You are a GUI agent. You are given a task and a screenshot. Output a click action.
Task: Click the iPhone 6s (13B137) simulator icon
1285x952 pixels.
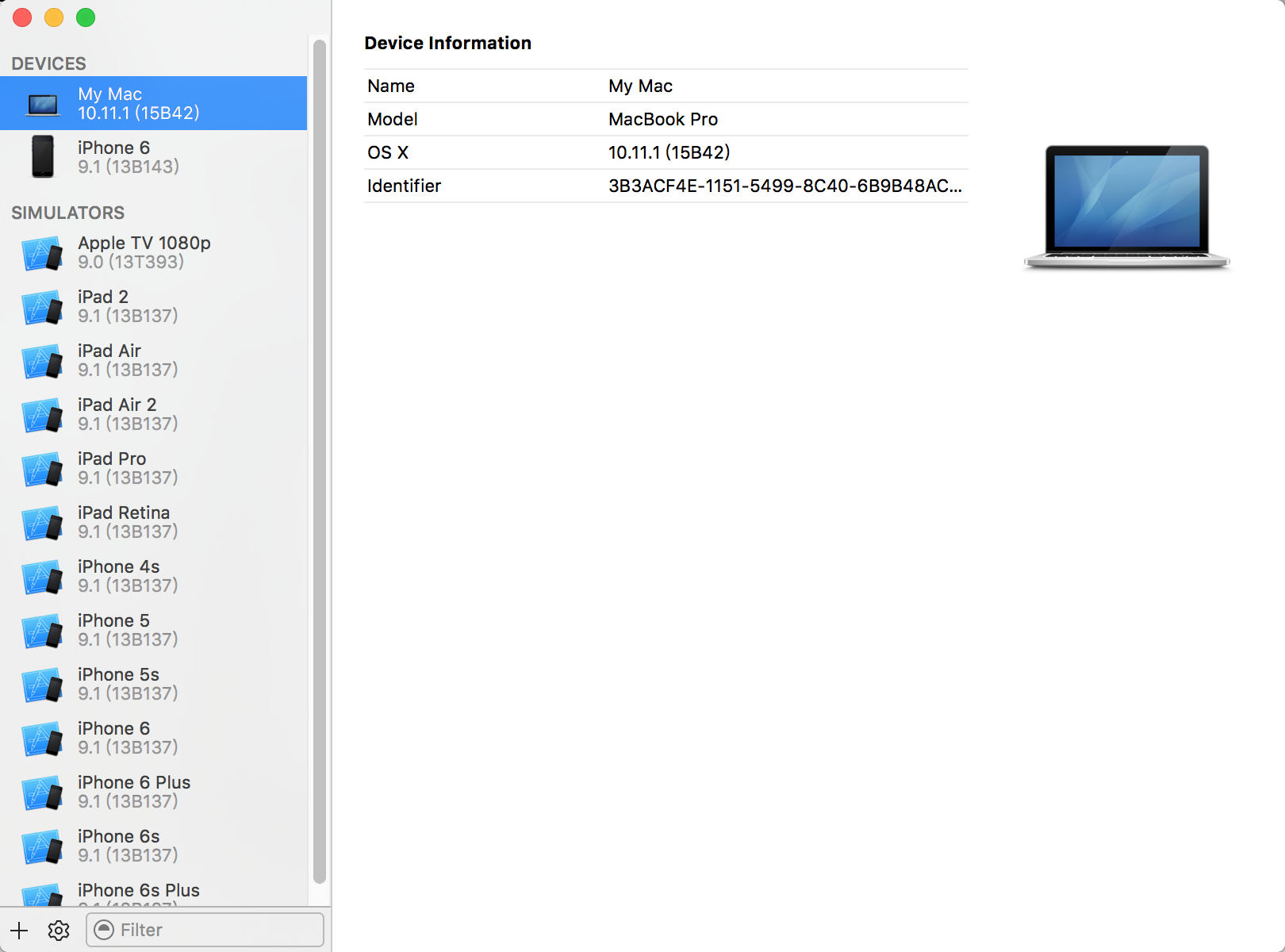tap(43, 846)
